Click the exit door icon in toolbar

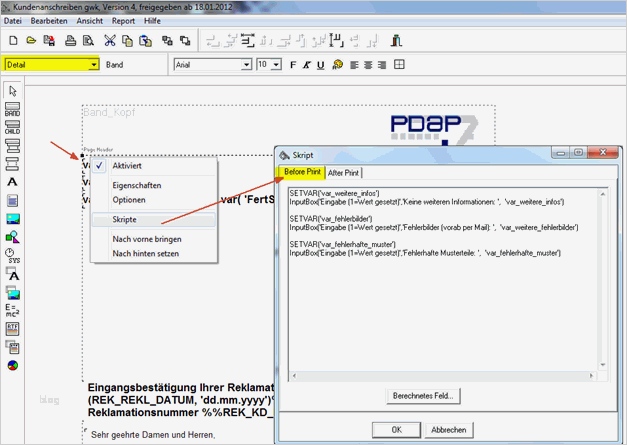coord(396,40)
